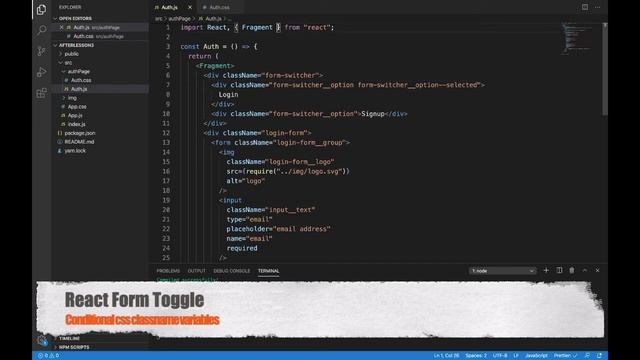640x360 pixels.
Task: Change end of line sequence LF
Action: [x=516, y=356]
